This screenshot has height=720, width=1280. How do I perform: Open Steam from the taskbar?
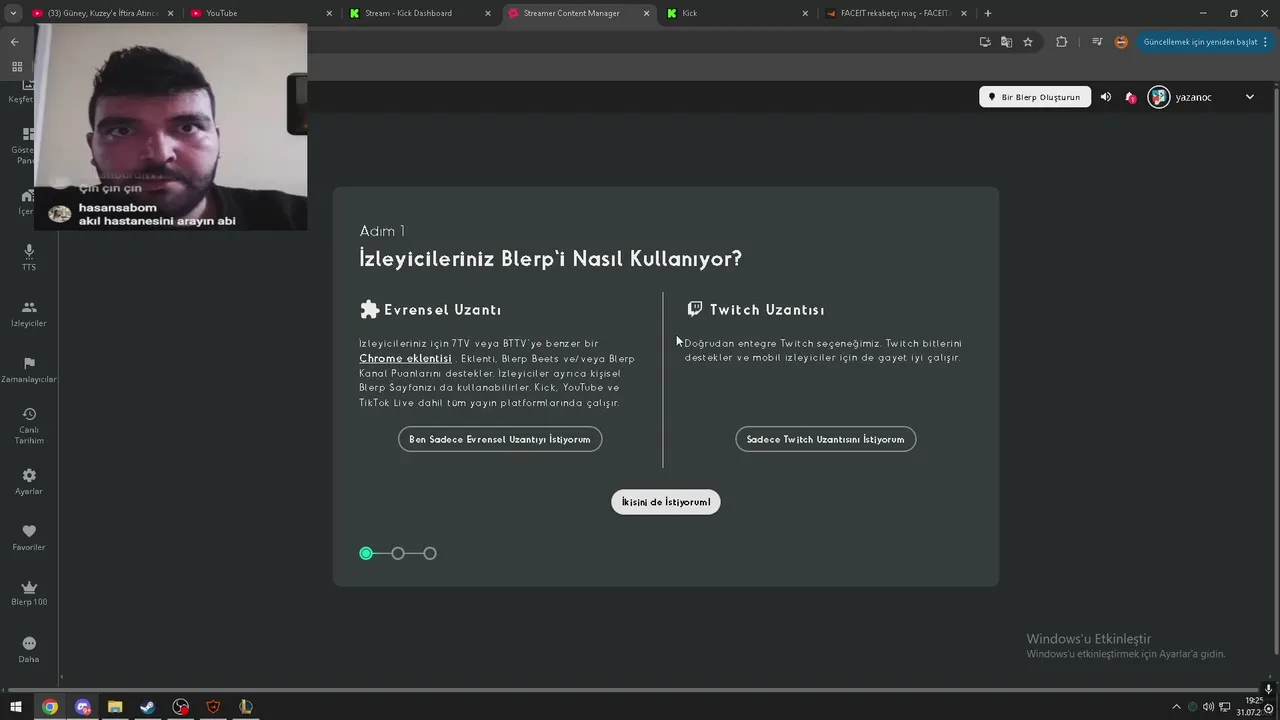coord(147,707)
